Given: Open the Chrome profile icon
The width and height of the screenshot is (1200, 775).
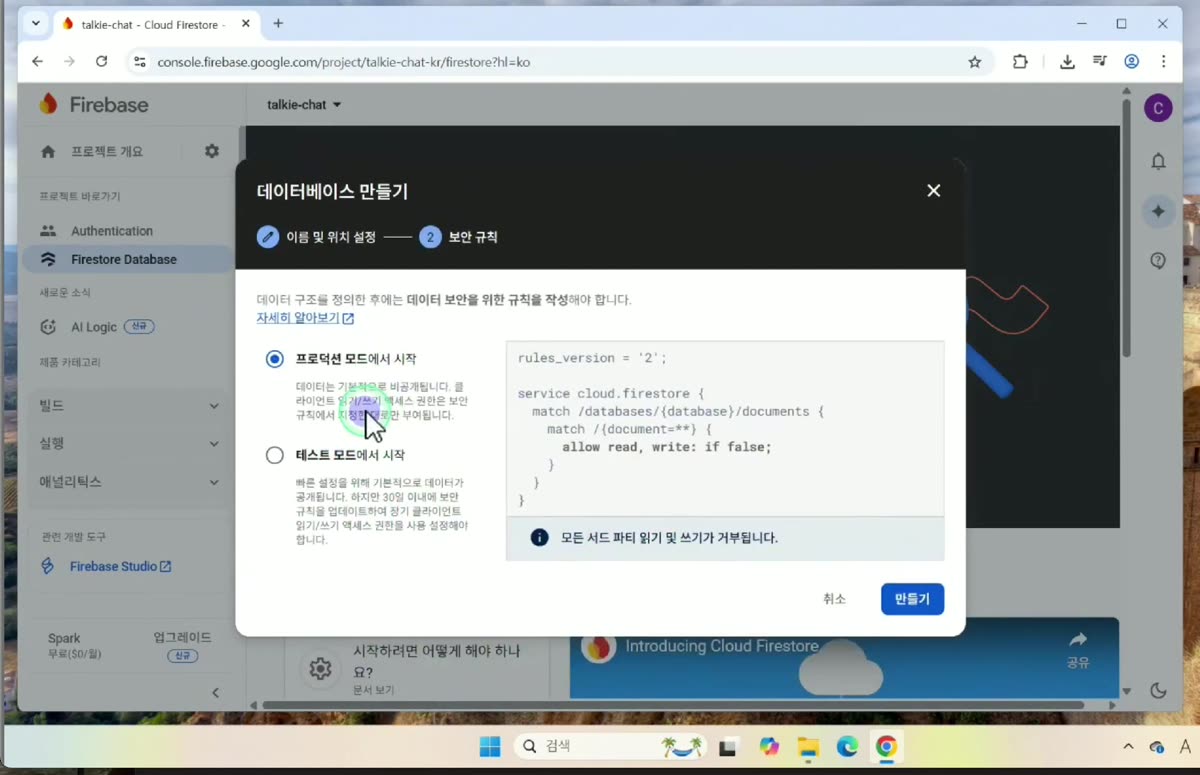Looking at the screenshot, I should (1132, 61).
